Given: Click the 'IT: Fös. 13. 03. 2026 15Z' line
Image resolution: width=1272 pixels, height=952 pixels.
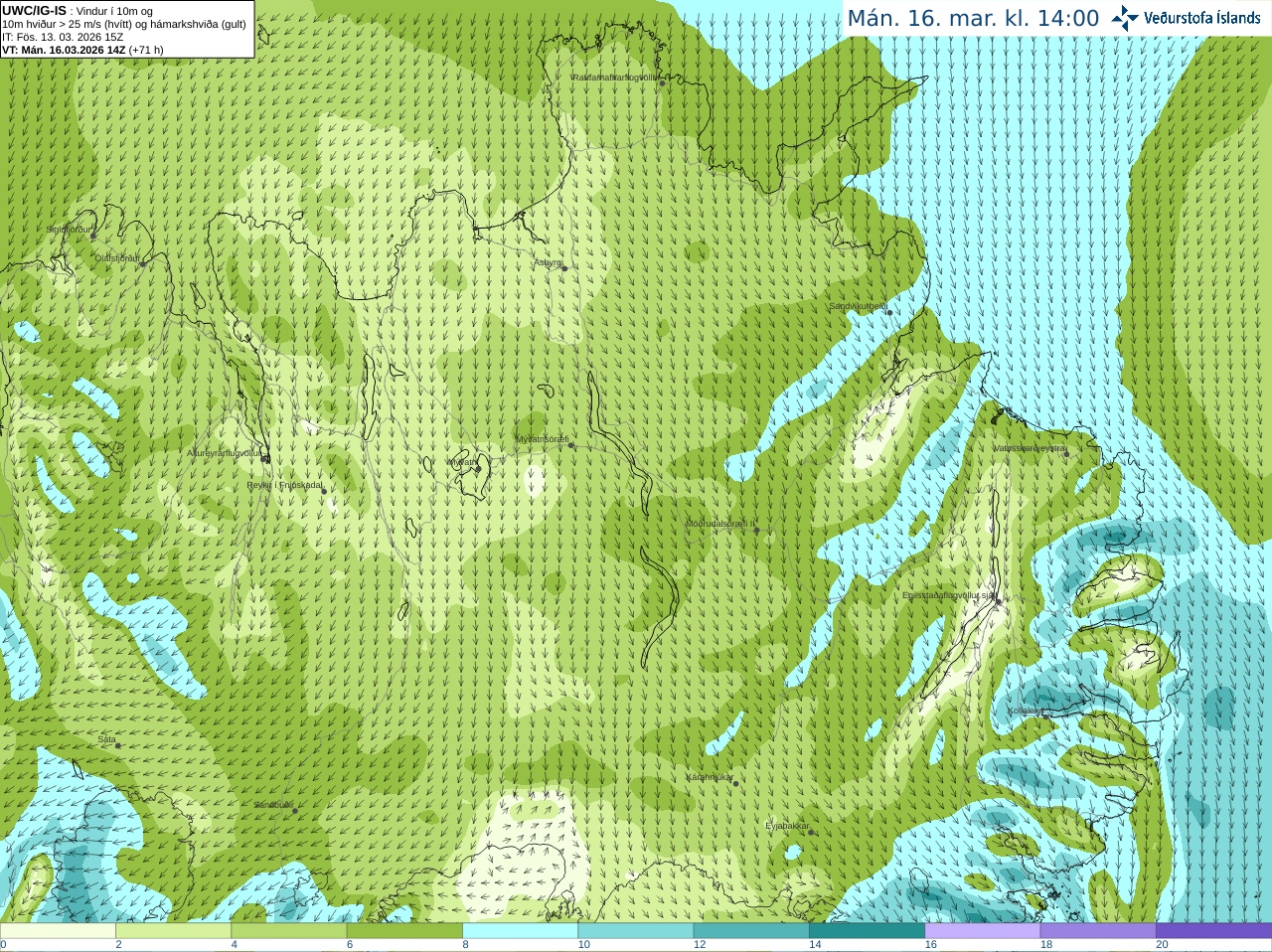Looking at the screenshot, I should (63, 37).
